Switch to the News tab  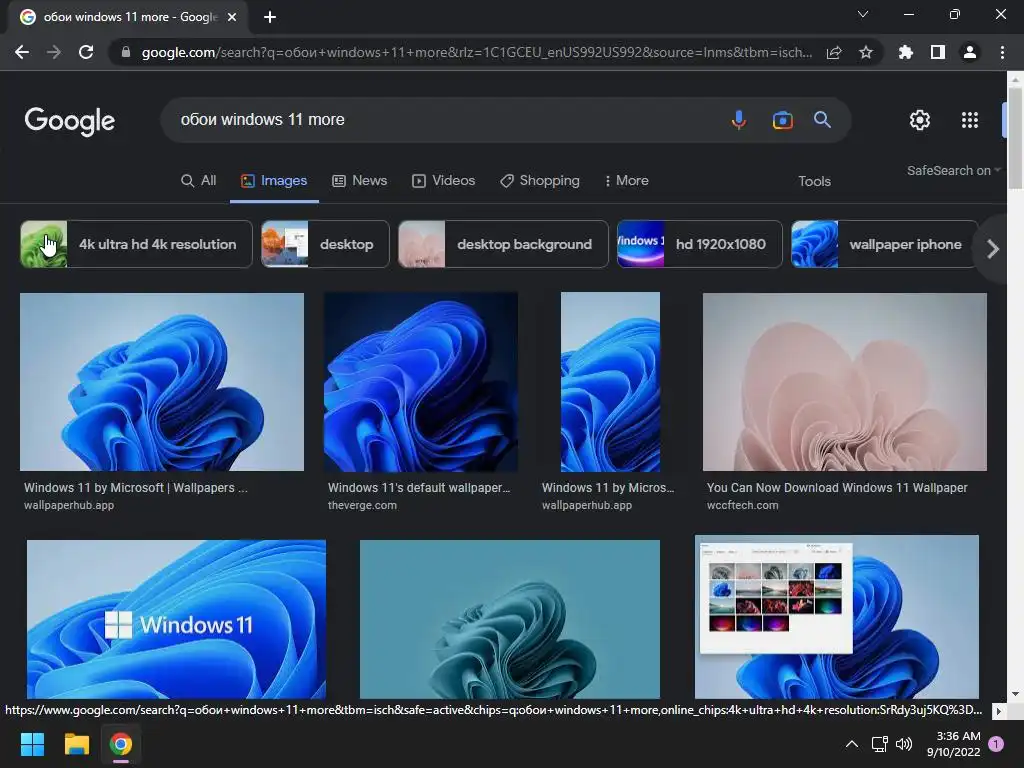click(359, 181)
